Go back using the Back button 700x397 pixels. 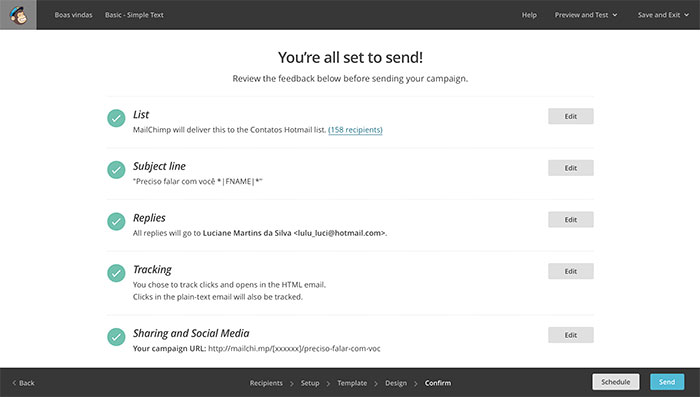[x=23, y=383]
